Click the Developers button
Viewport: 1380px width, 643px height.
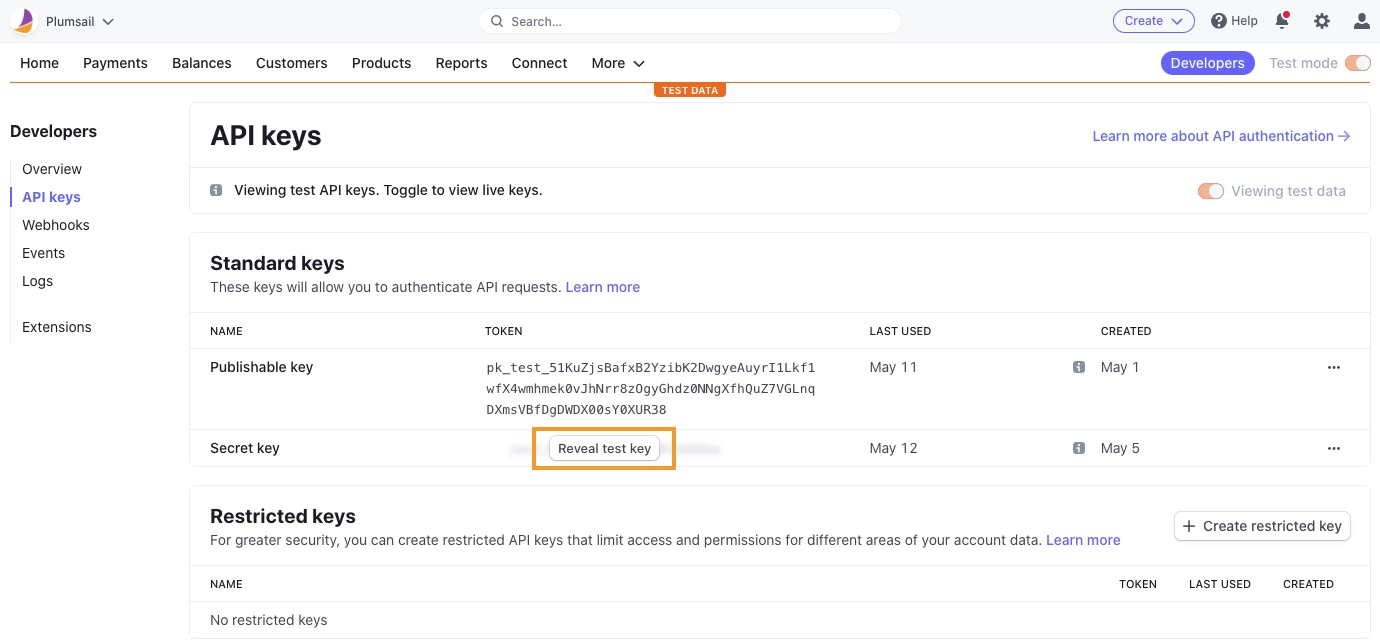[1207, 63]
